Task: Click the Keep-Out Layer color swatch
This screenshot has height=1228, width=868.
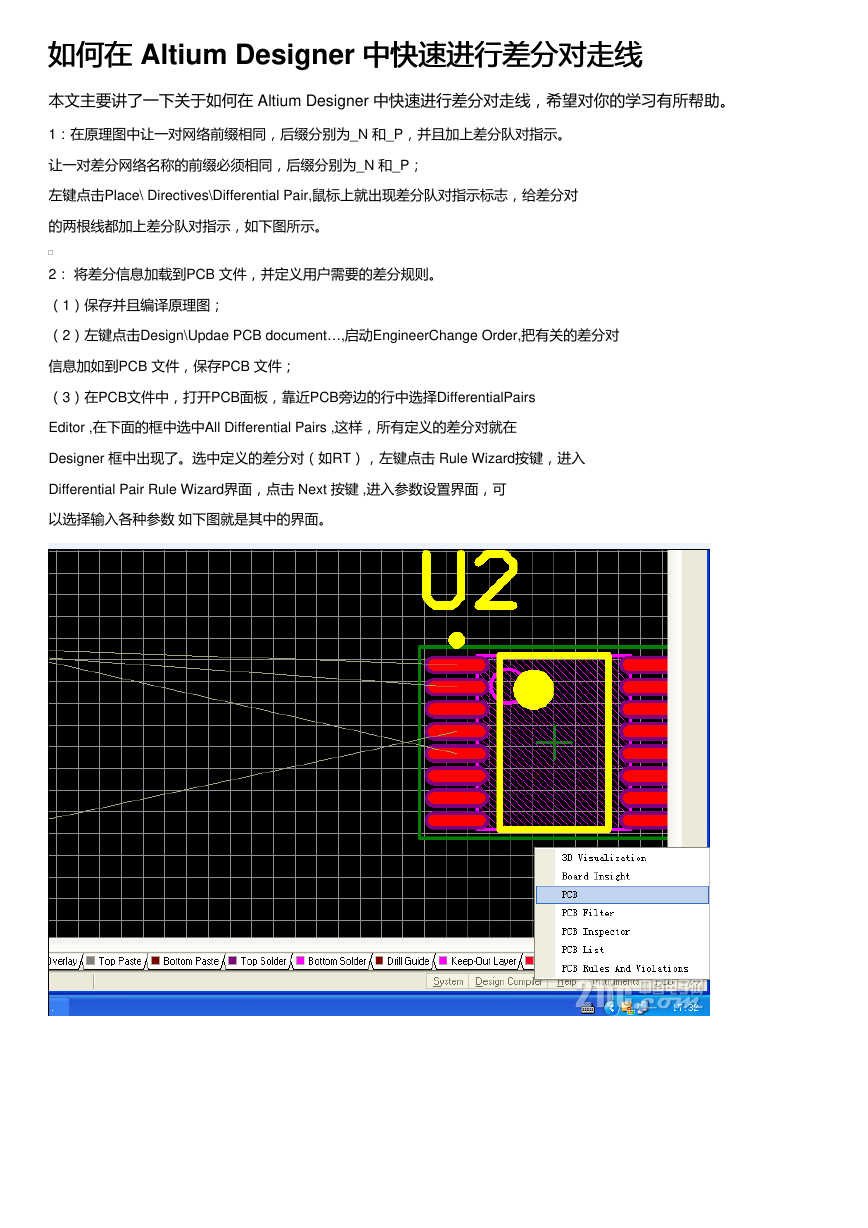Action: [443, 961]
